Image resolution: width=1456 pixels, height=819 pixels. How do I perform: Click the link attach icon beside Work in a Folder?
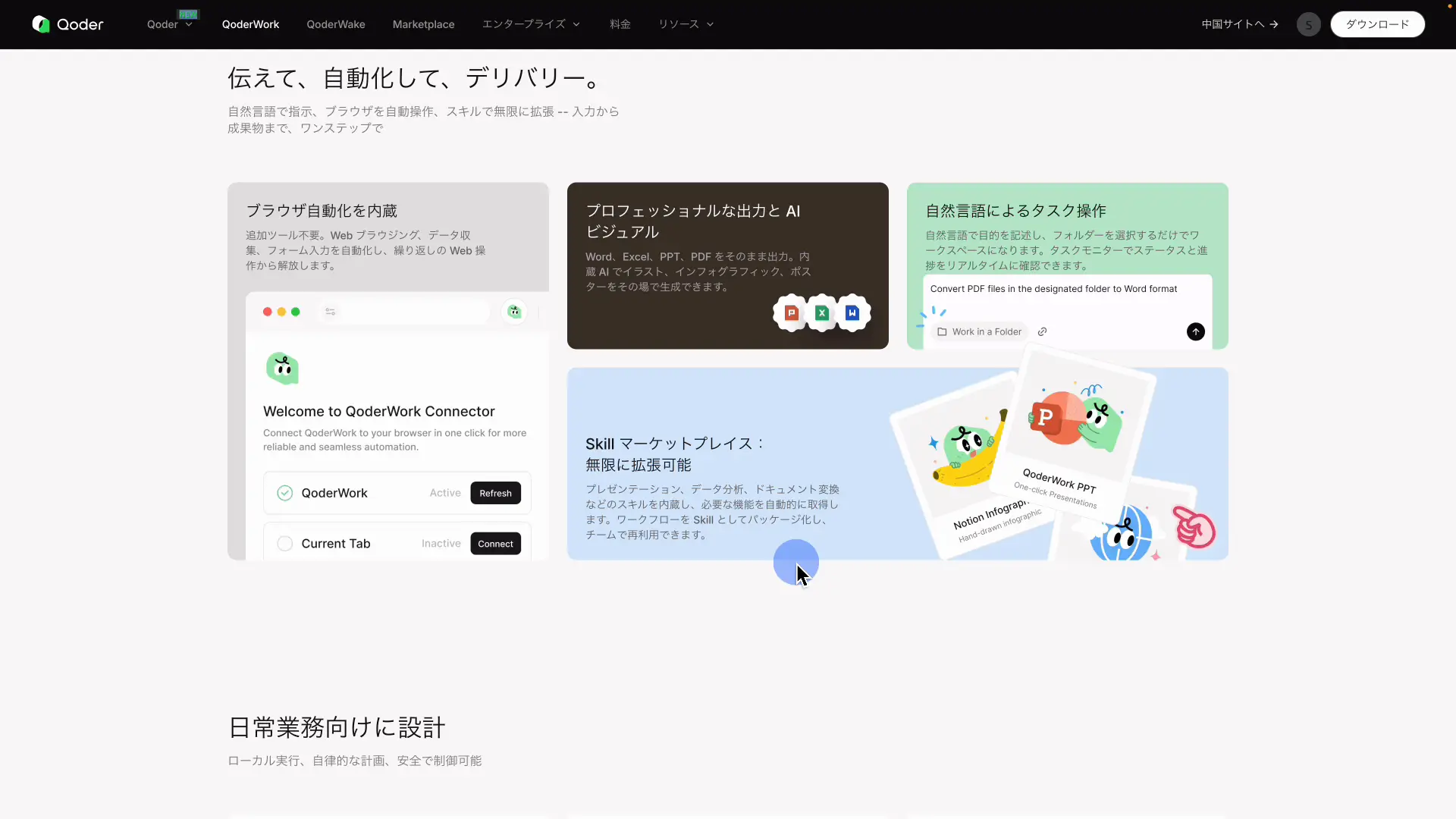(x=1042, y=331)
